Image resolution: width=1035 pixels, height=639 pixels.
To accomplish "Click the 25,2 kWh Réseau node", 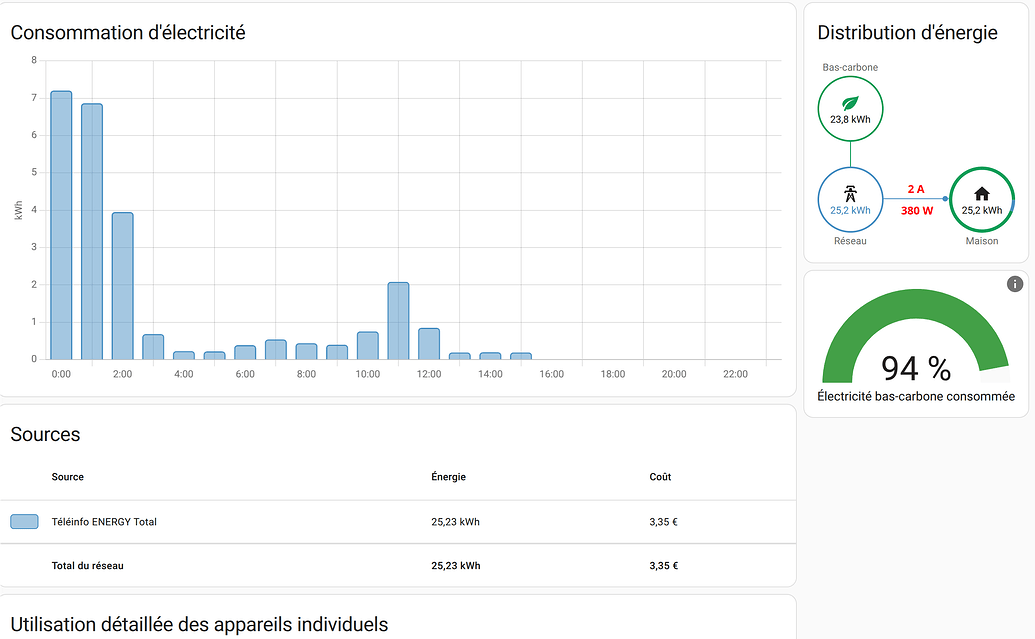I will point(849,210).
